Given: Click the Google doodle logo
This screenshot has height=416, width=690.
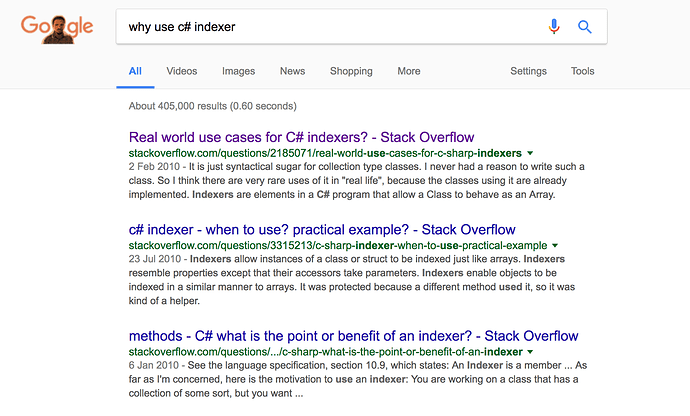Looking at the screenshot, I should (x=57, y=28).
